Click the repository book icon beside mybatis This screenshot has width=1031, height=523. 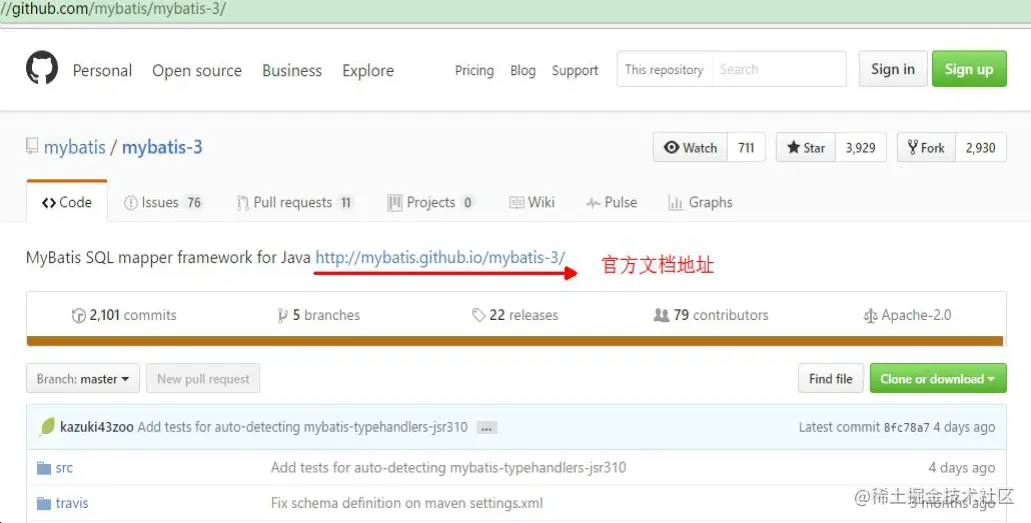tap(32, 146)
